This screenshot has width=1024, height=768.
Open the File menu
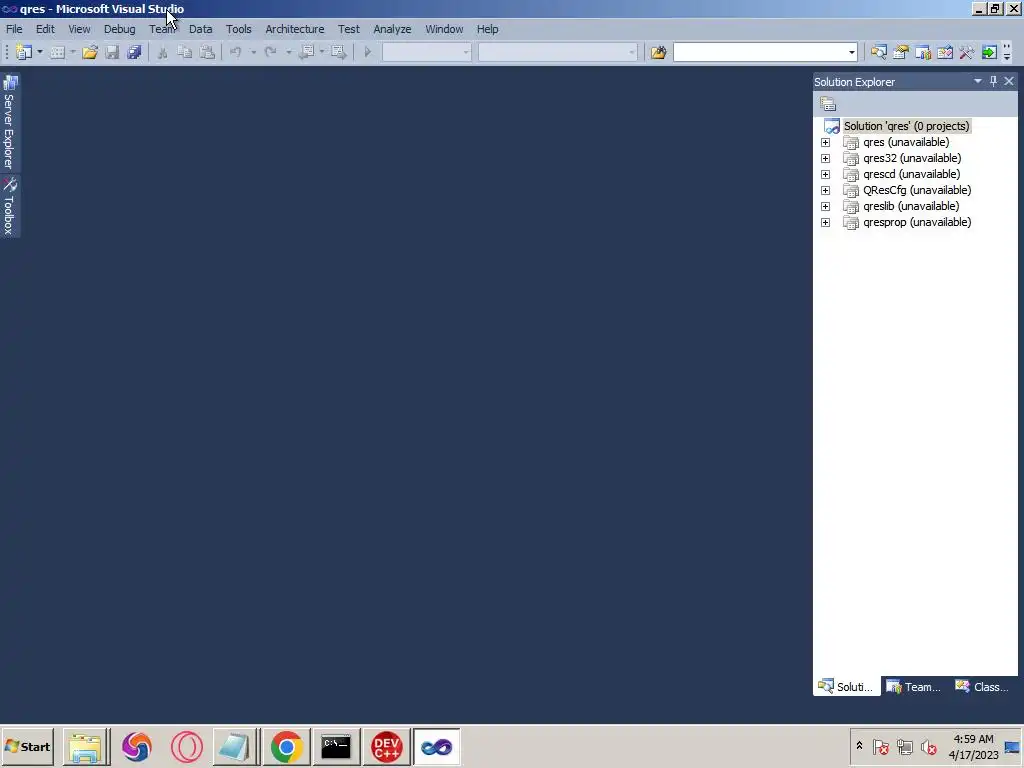(14, 29)
